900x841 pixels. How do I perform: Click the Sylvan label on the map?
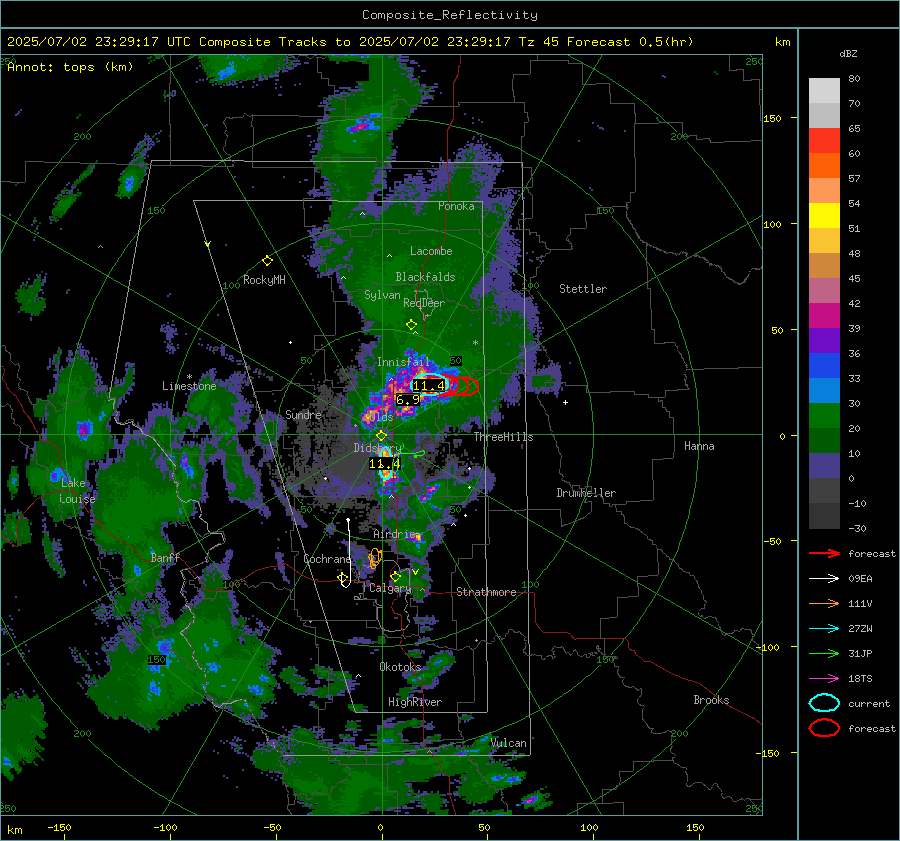click(x=382, y=295)
